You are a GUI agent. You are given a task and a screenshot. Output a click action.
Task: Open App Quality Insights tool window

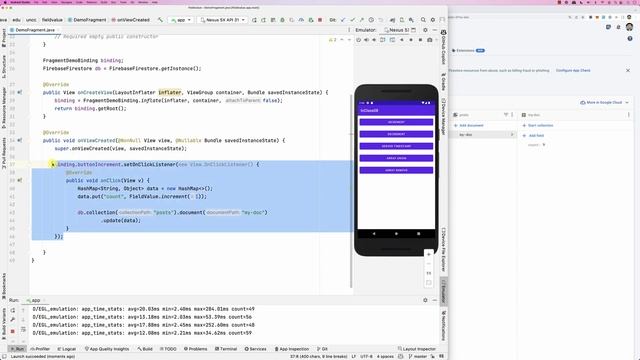[107, 349]
